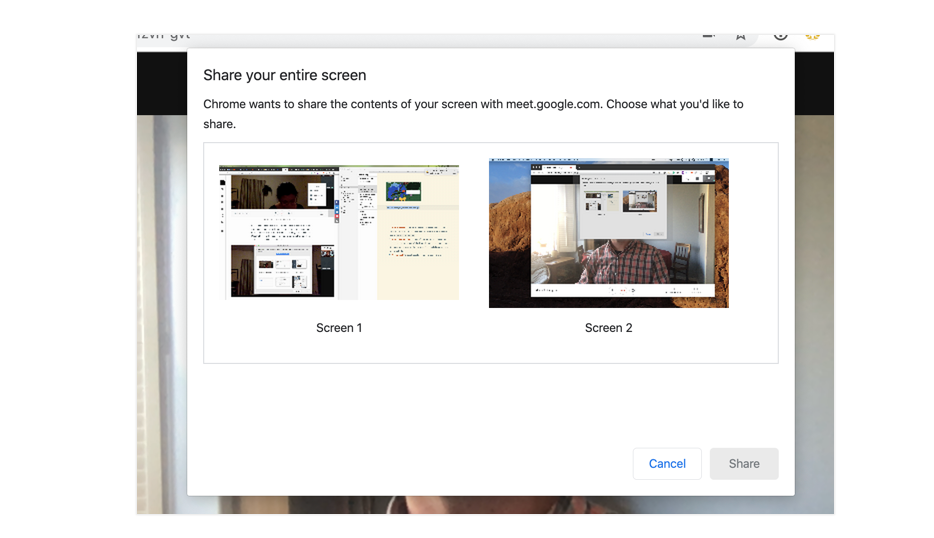The image size is (934, 538).
Task: Click the "Share your entire screen" heading
Action: [285, 75]
